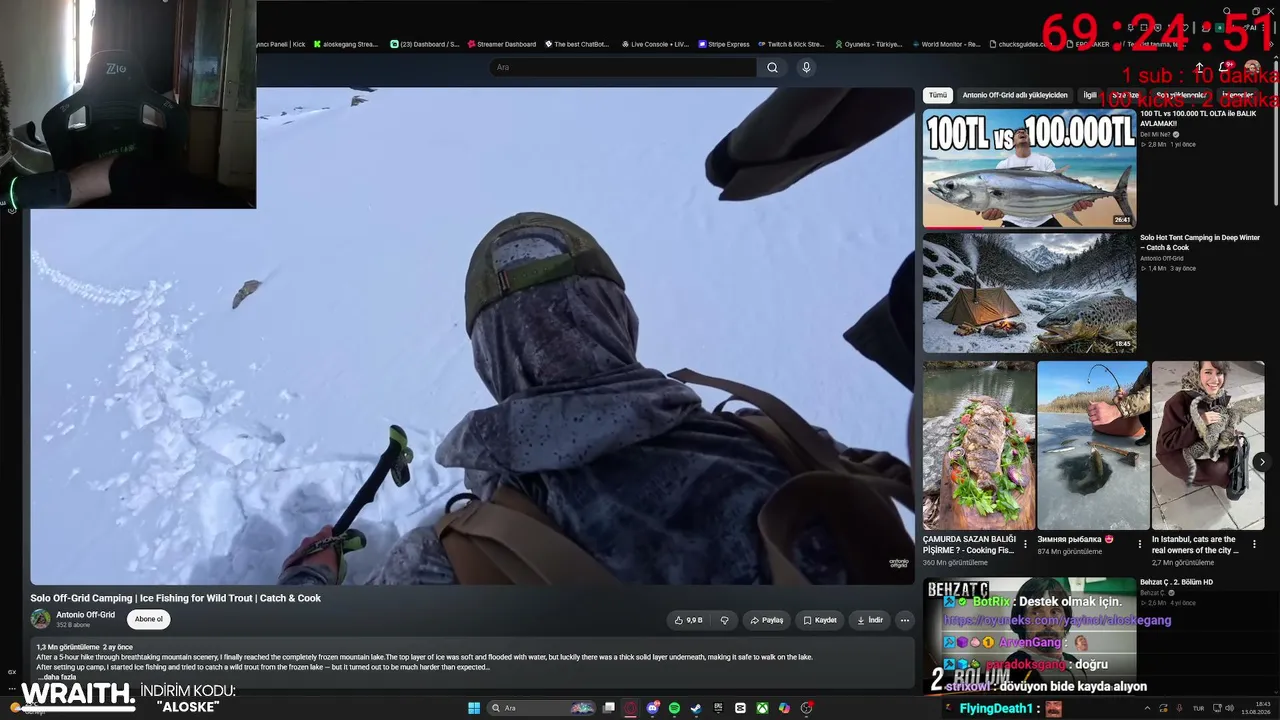
Task: Open the ÇAMURDA SAZAN BALIĞI short thumbnail
Action: click(979, 445)
